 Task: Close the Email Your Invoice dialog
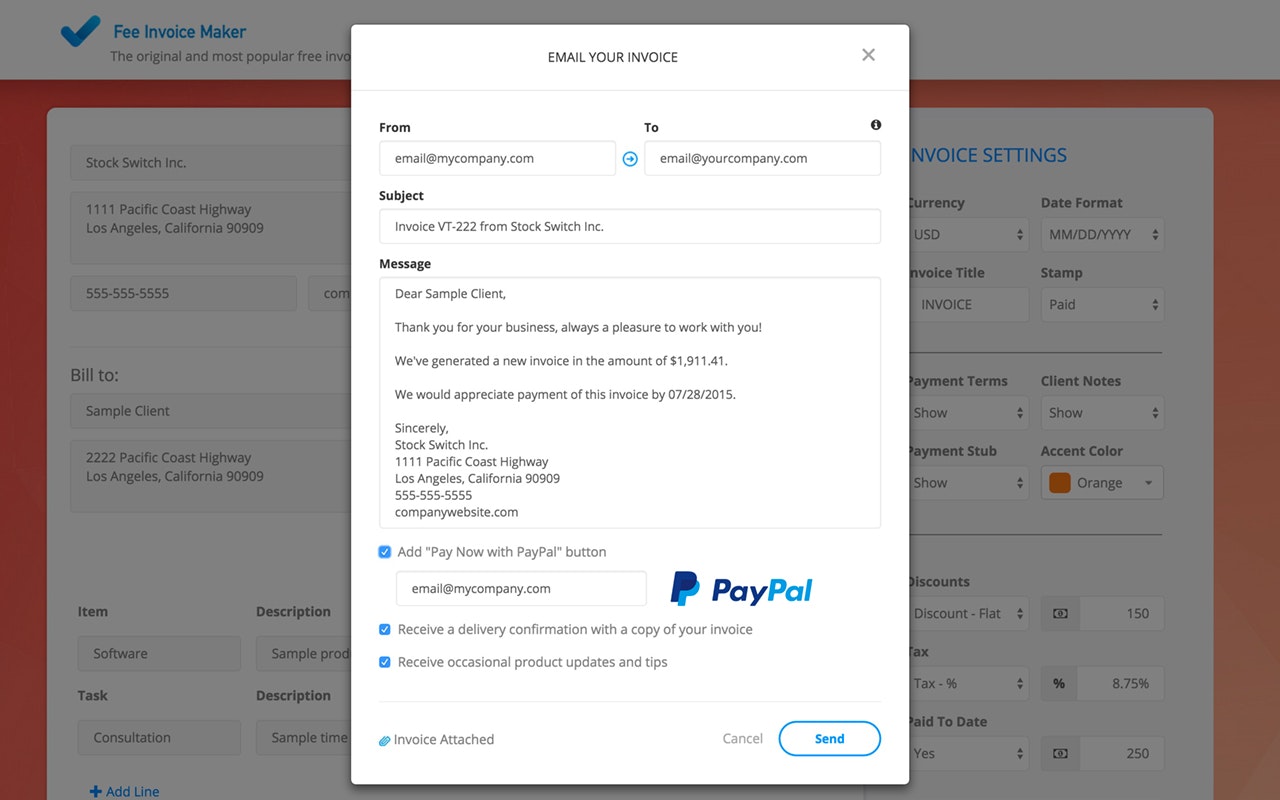click(x=868, y=55)
